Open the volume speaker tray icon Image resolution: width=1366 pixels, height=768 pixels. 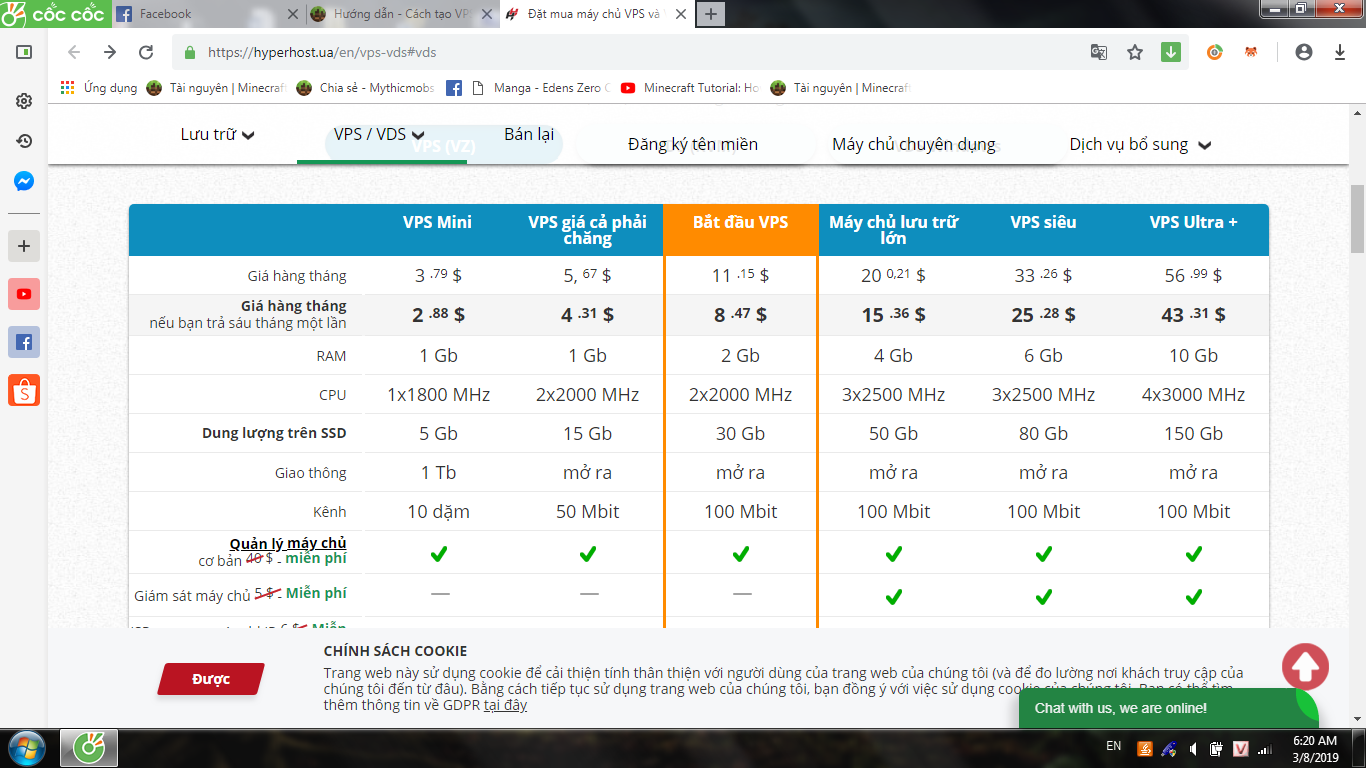1192,748
